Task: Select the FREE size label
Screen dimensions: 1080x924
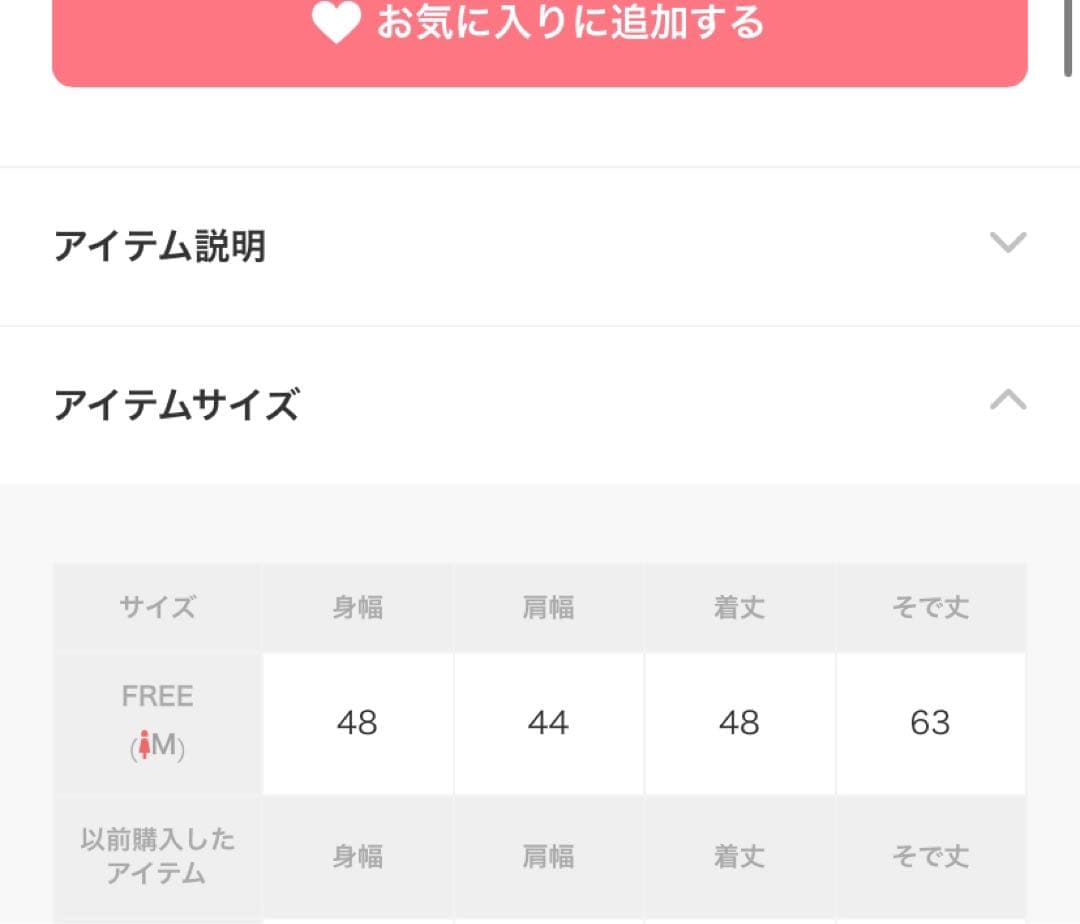Action: (157, 696)
